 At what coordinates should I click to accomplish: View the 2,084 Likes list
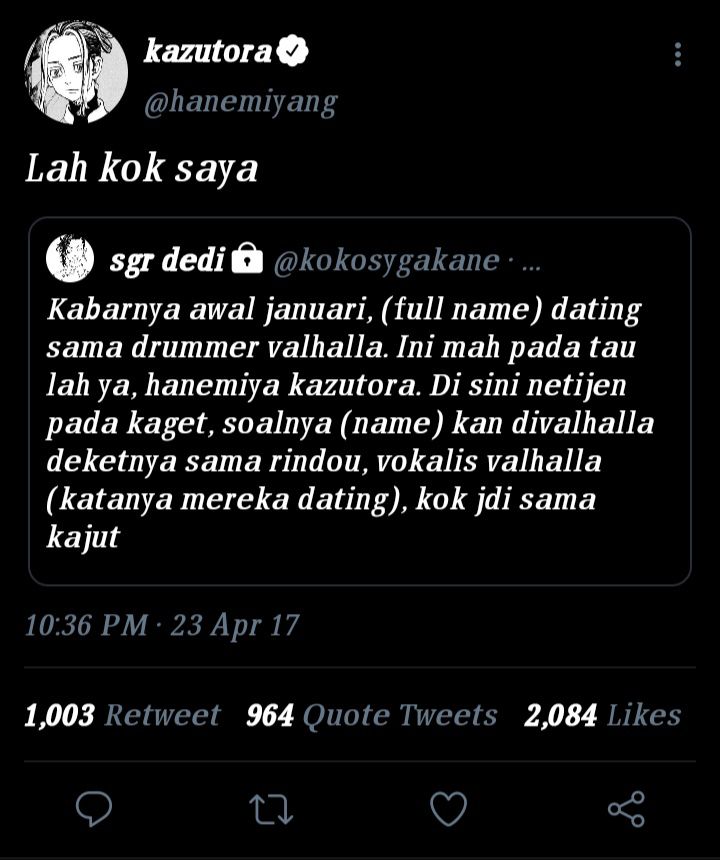[603, 715]
